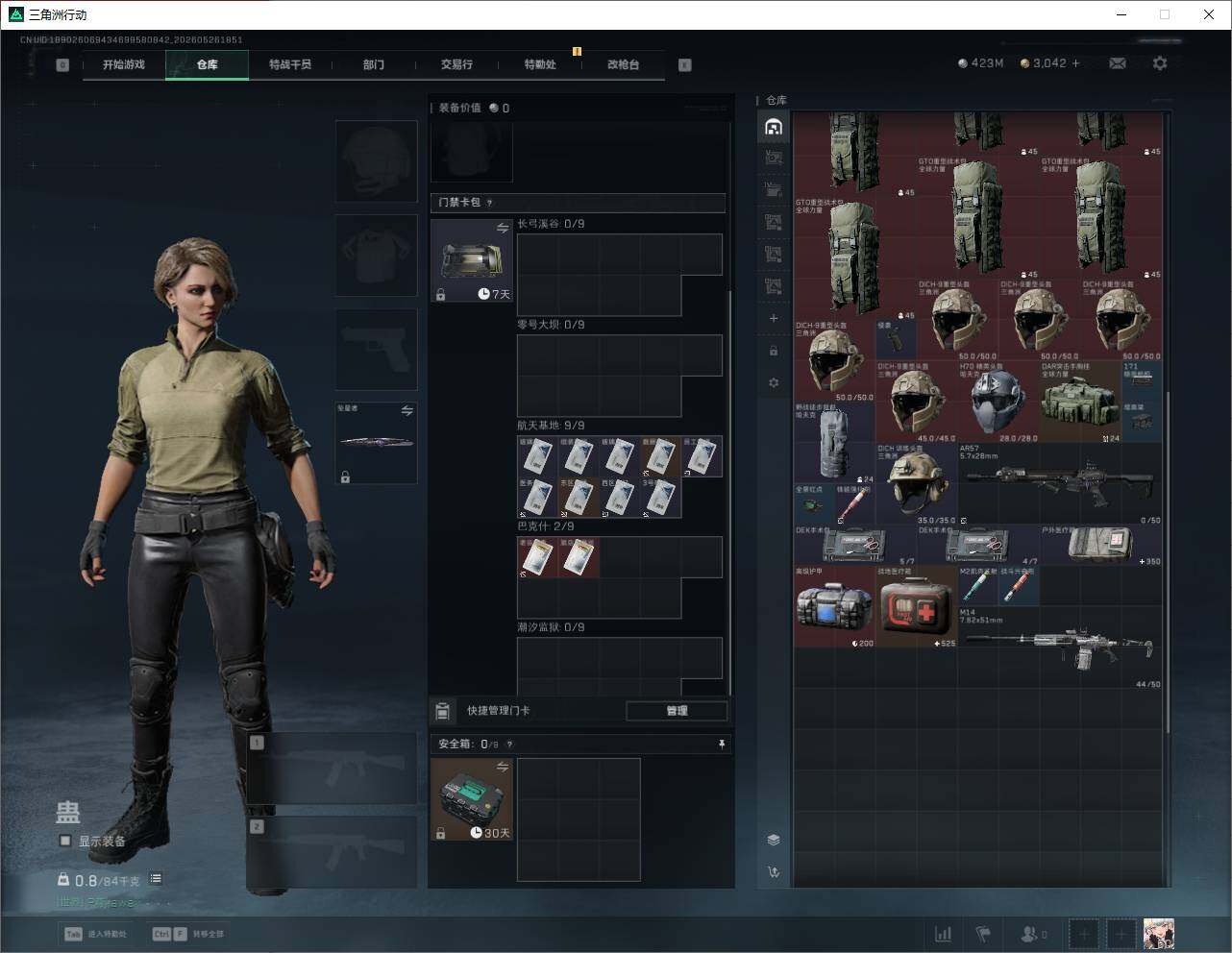The height and width of the screenshot is (953, 1232).
Task: Click the empty pistol slot
Action: pos(376,349)
